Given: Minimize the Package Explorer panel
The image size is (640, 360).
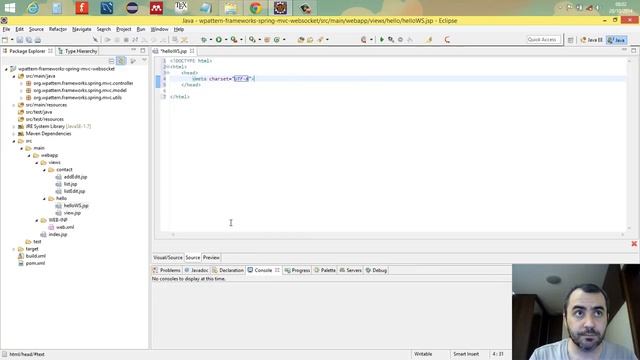Looking at the screenshot, I should (133, 51).
